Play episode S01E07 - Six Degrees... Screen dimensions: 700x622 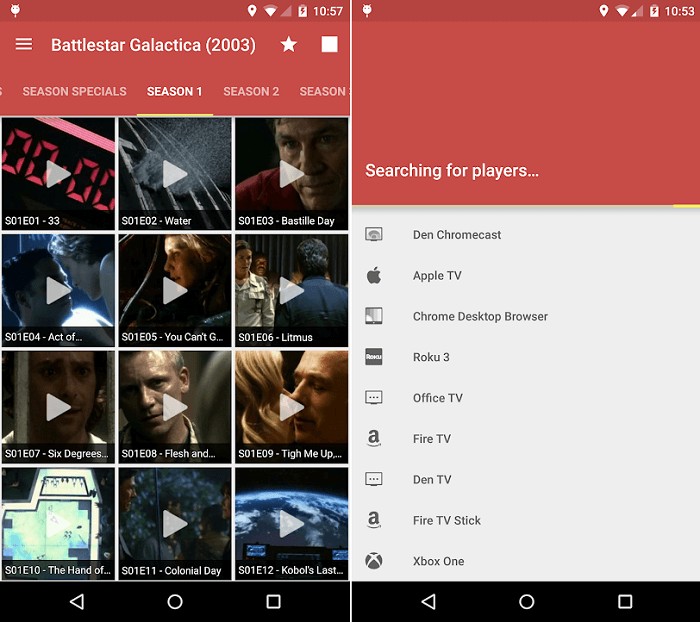58,407
